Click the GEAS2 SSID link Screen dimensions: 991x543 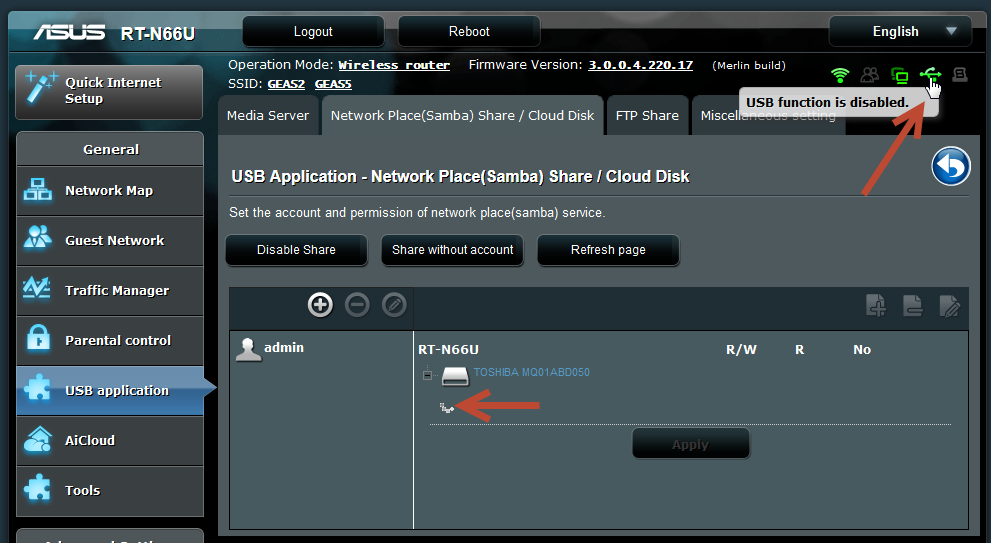click(x=286, y=84)
